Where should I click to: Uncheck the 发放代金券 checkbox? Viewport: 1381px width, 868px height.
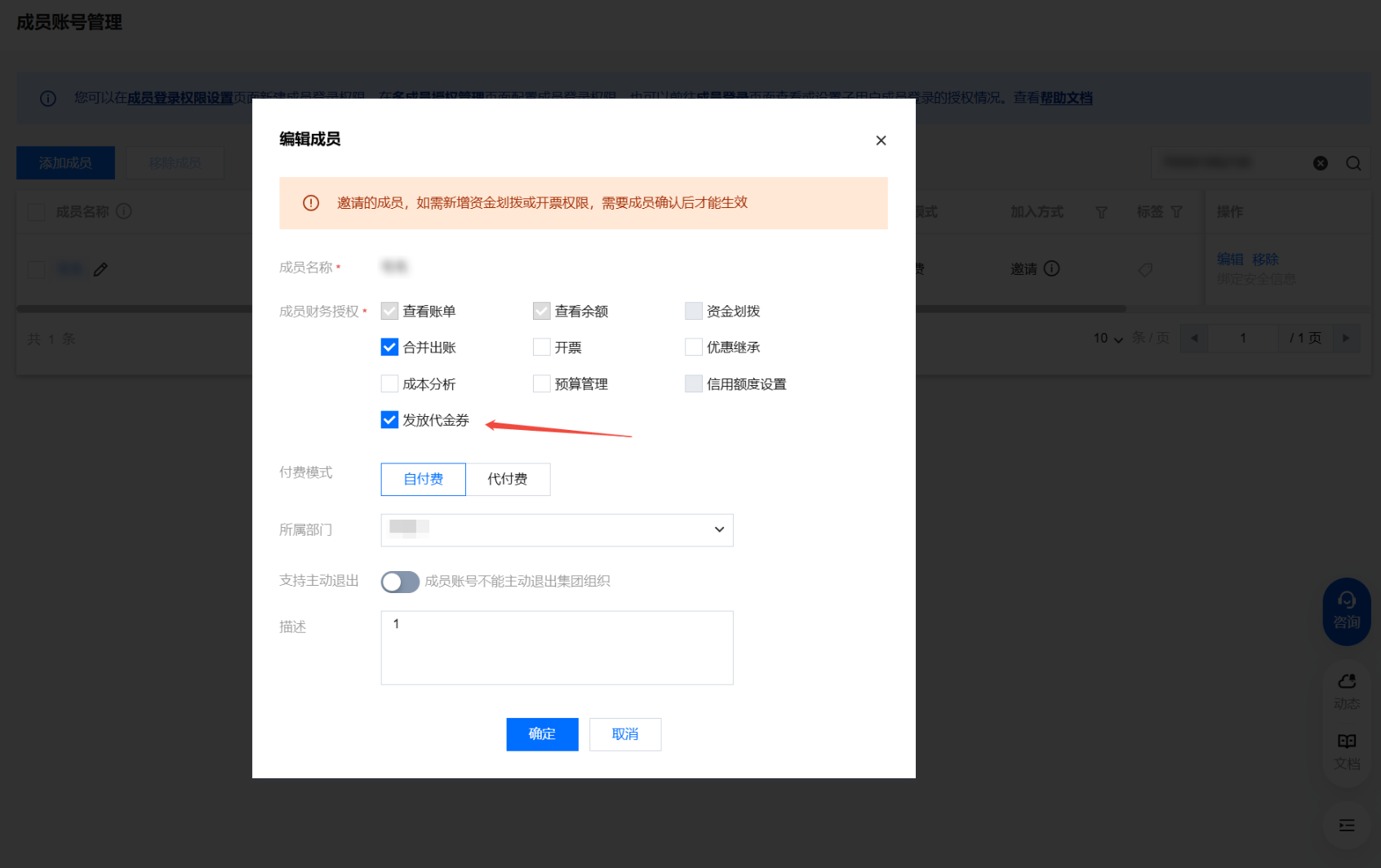(389, 420)
